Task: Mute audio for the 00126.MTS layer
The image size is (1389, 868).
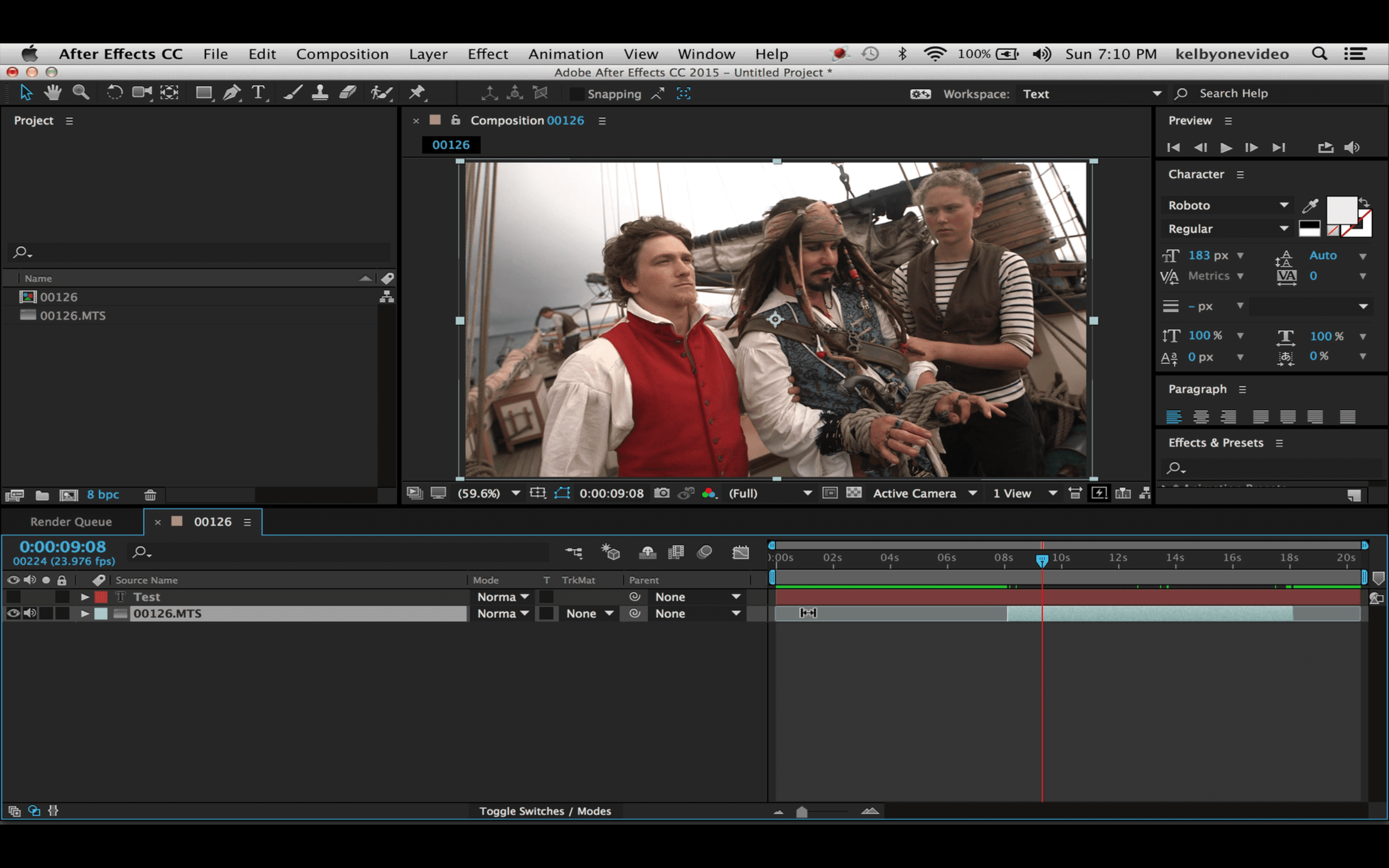Action: click(30, 613)
